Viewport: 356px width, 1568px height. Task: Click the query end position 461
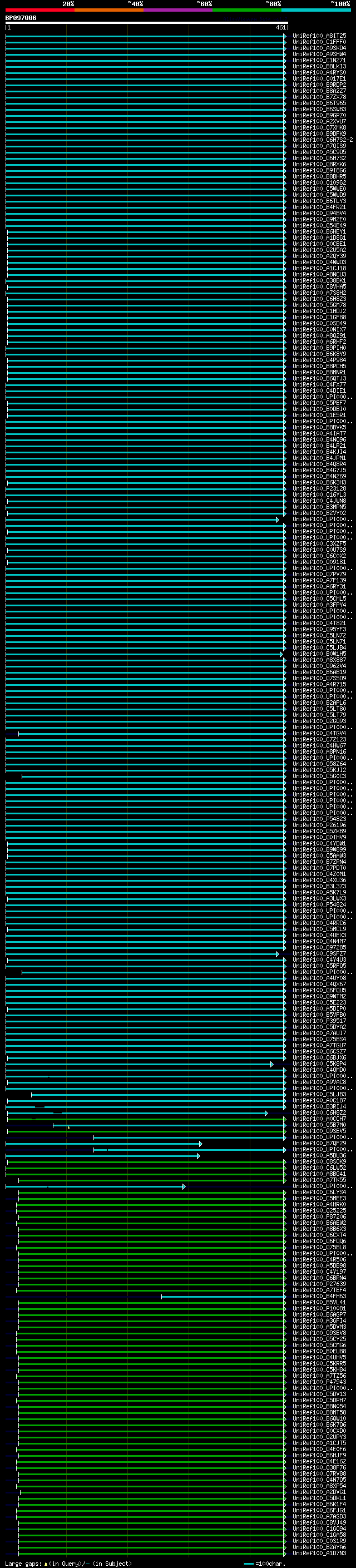point(280,28)
